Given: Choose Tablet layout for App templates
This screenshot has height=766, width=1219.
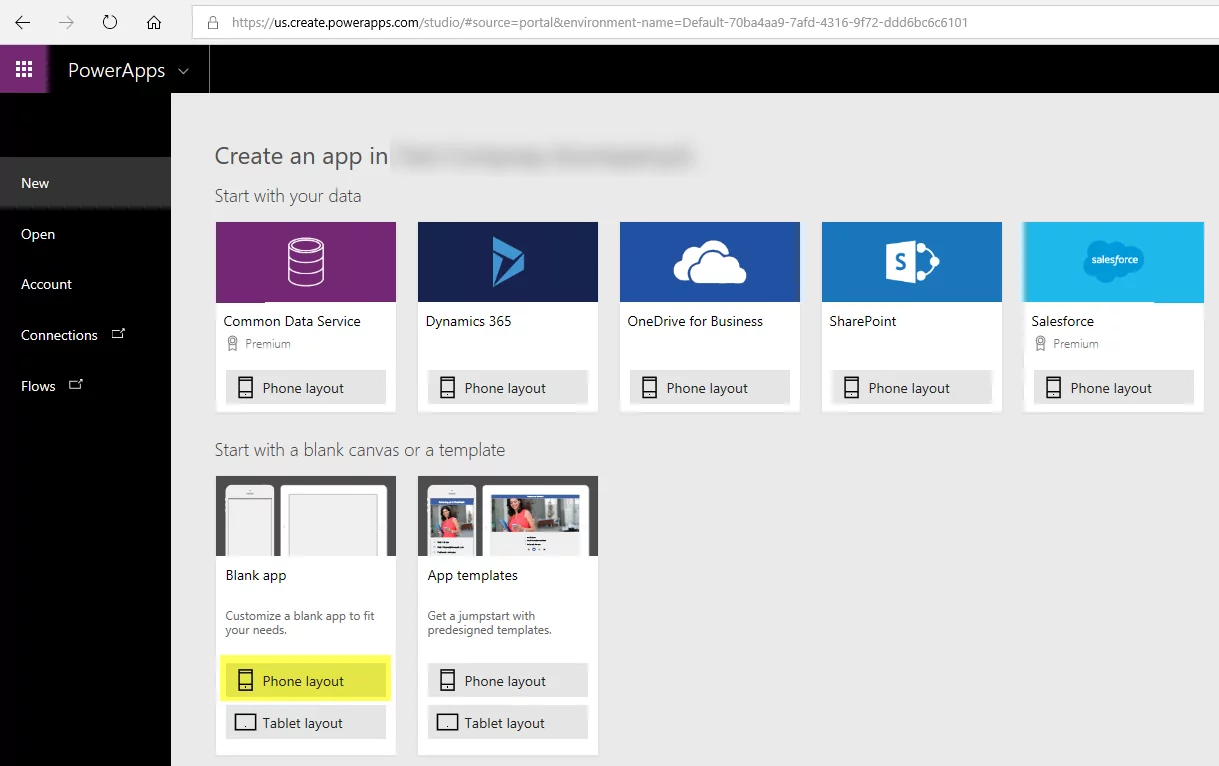Looking at the screenshot, I should 508,723.
